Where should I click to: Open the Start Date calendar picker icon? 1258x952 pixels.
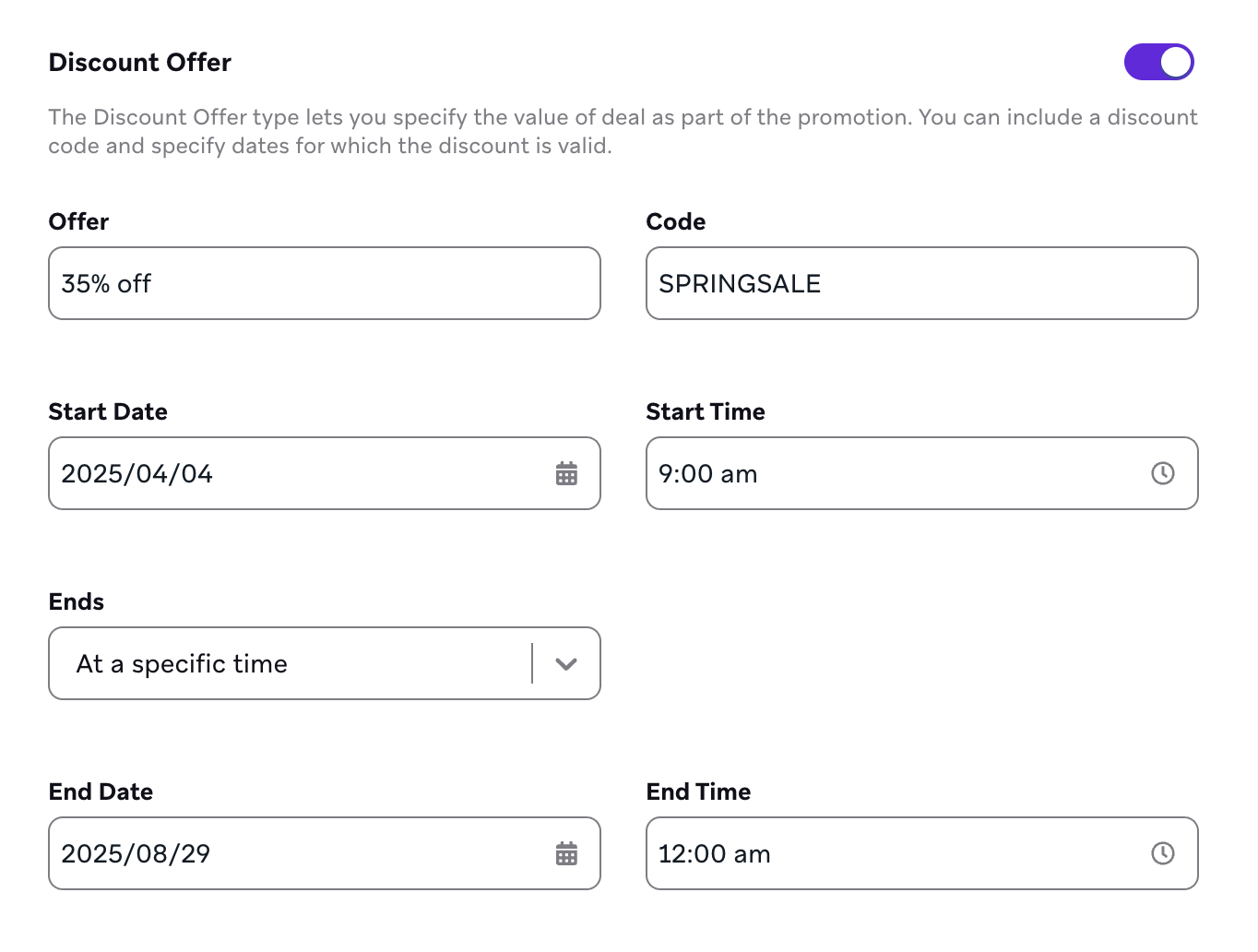[566, 473]
